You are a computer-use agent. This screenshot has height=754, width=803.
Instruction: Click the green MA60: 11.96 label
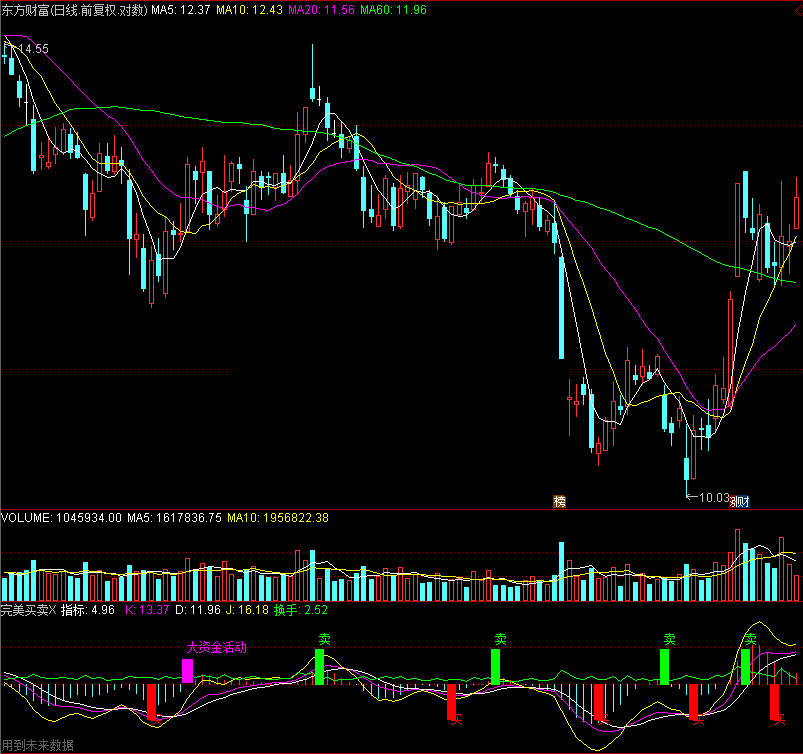coord(393,10)
